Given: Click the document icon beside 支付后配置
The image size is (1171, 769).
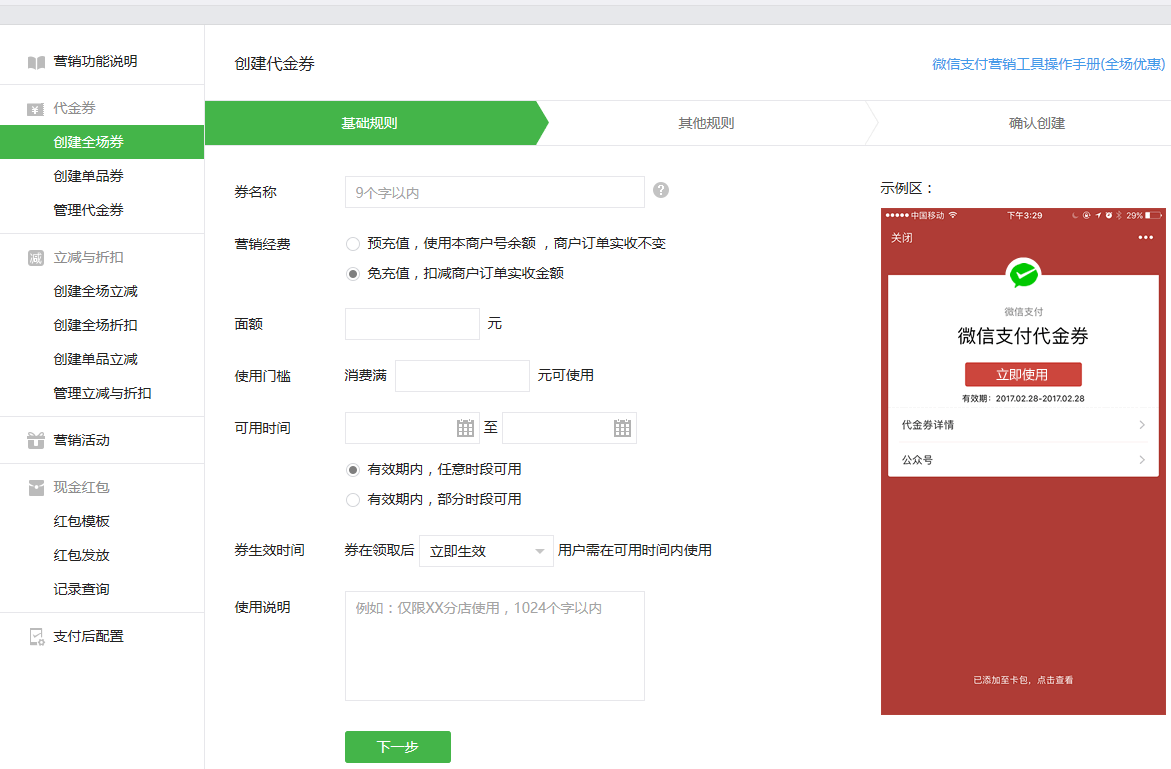Looking at the screenshot, I should tap(36, 636).
